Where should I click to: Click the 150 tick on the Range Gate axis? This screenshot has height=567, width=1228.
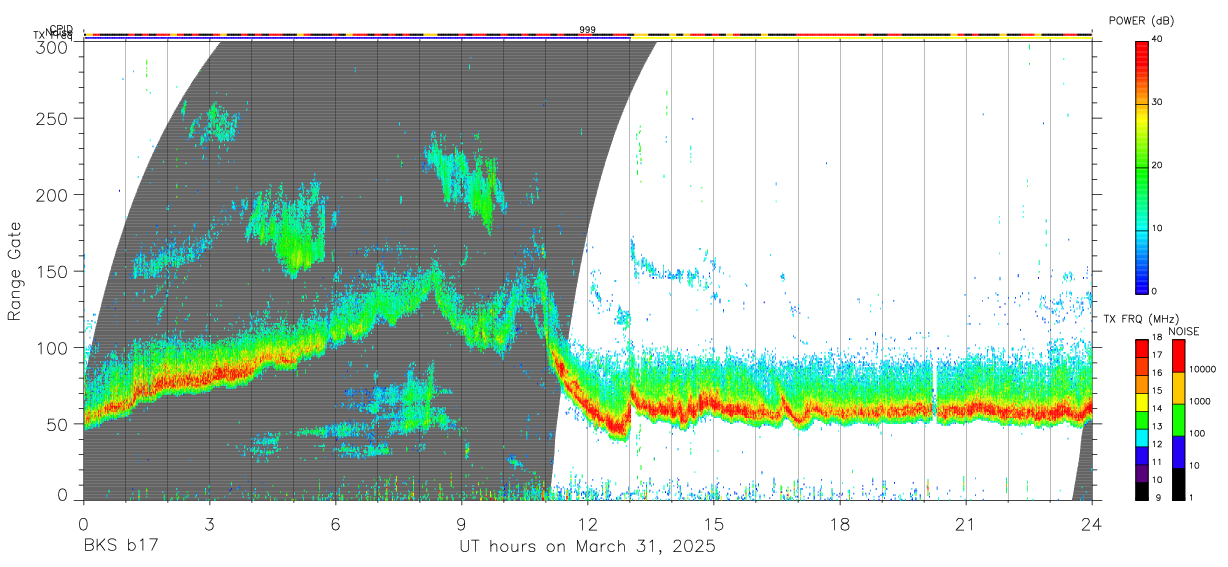tap(54, 271)
